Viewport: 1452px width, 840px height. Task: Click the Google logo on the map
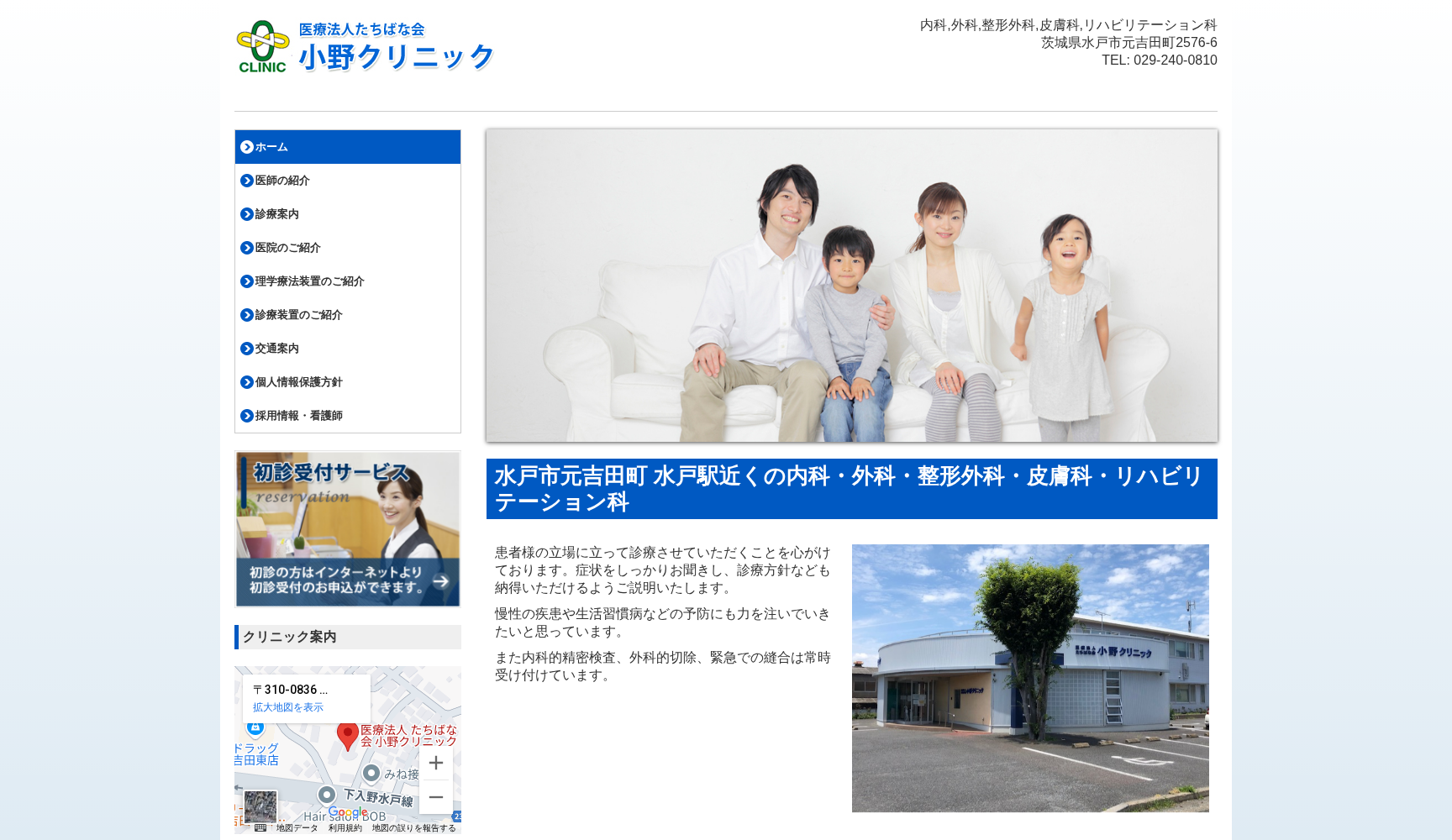tap(348, 811)
